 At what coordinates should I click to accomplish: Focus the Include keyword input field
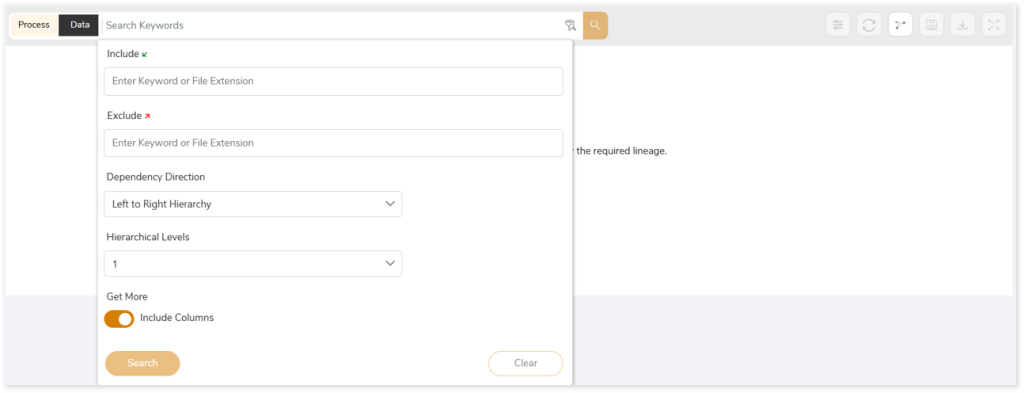coord(334,82)
